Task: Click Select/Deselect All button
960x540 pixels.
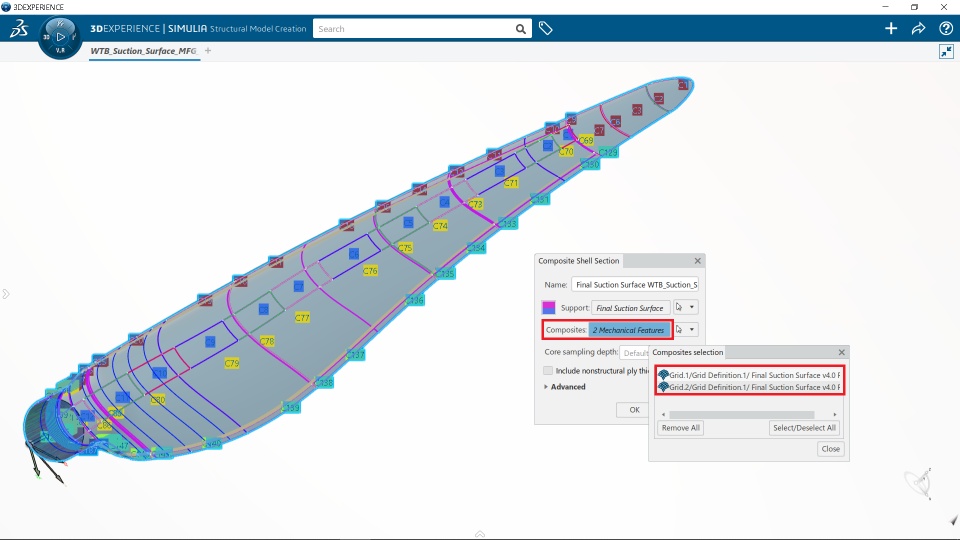Action: 804,428
